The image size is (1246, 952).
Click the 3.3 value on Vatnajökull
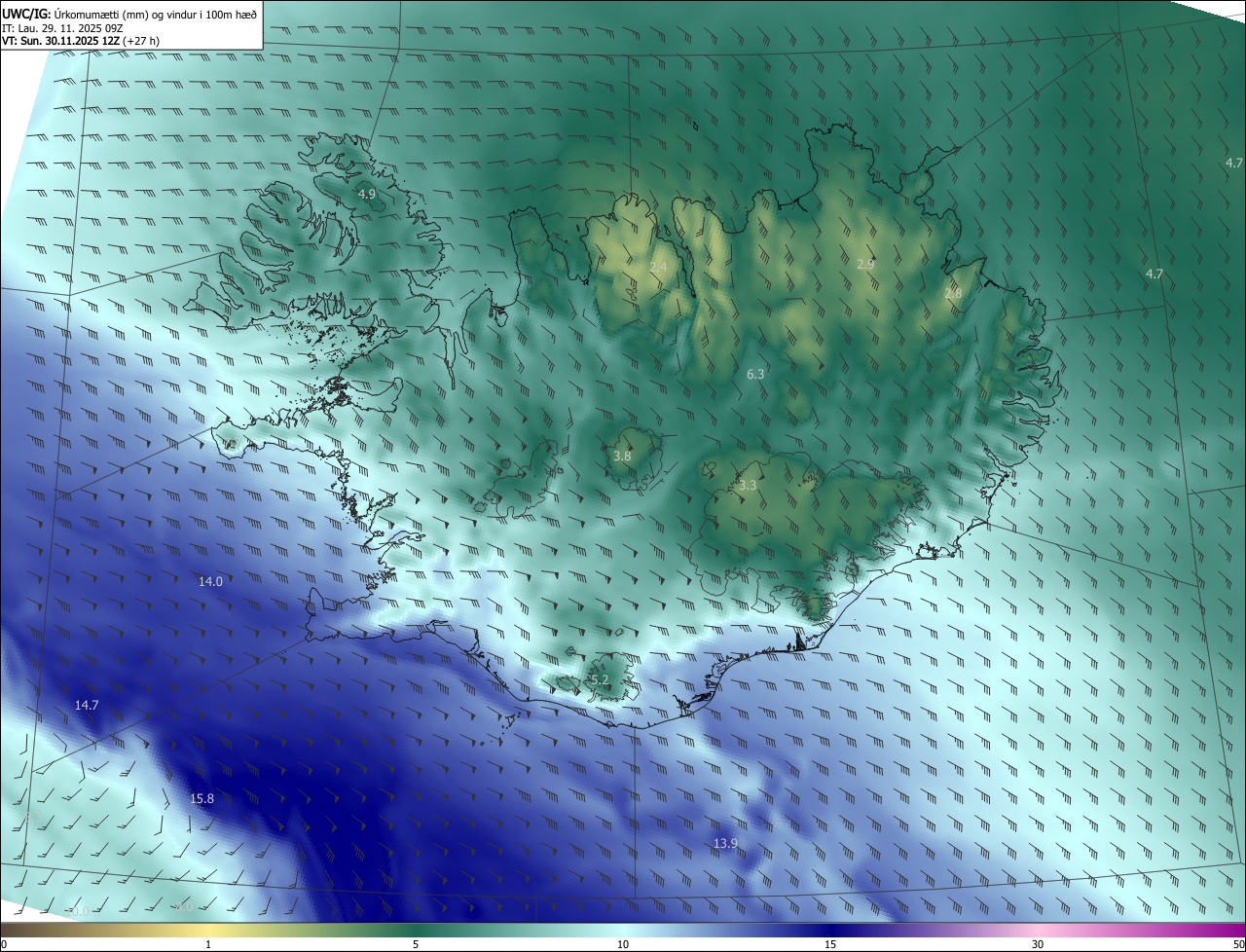coord(748,485)
